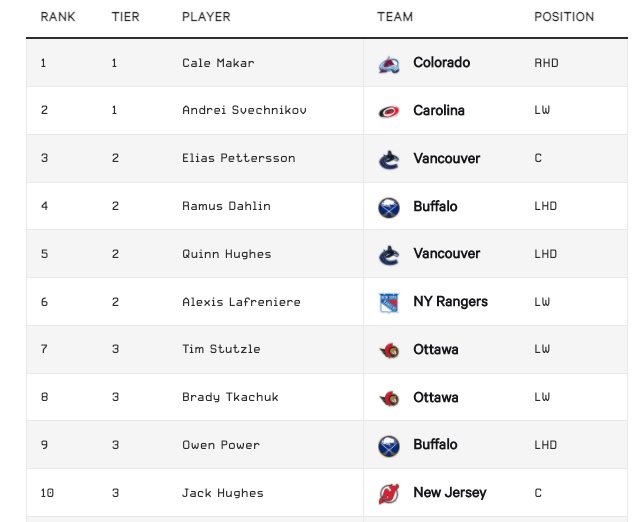
Task: Click the TEAM column header
Action: coord(395,17)
